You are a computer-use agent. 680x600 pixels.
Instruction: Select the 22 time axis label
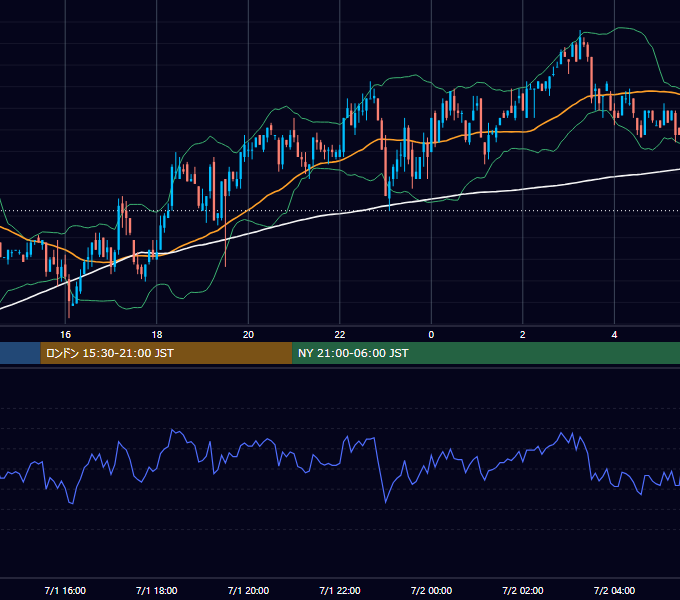340,335
